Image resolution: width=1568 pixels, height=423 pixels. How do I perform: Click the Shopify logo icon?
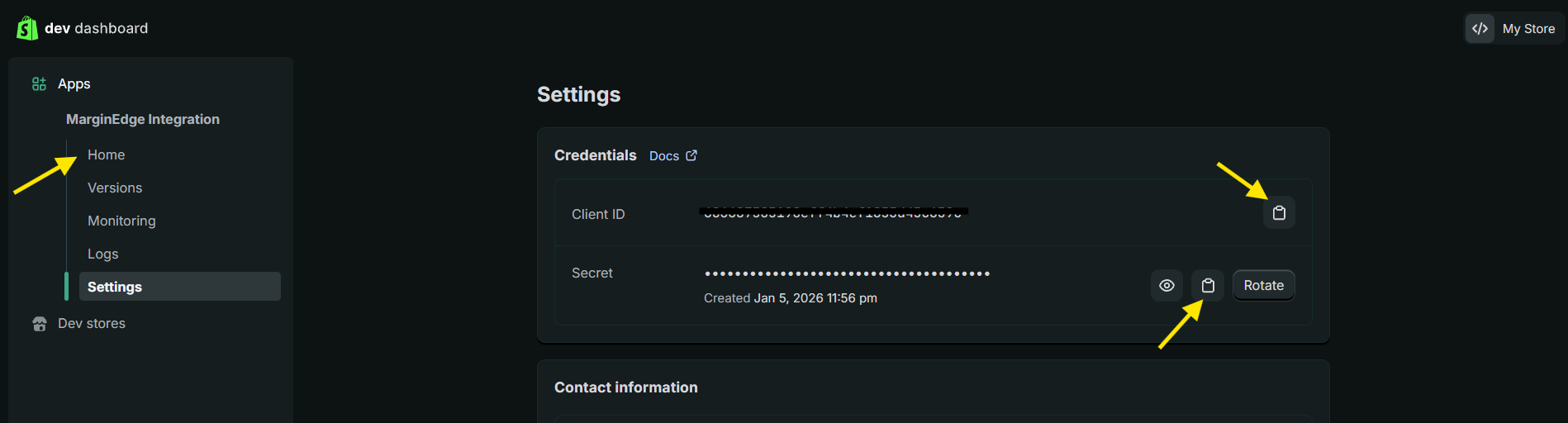coord(26,28)
